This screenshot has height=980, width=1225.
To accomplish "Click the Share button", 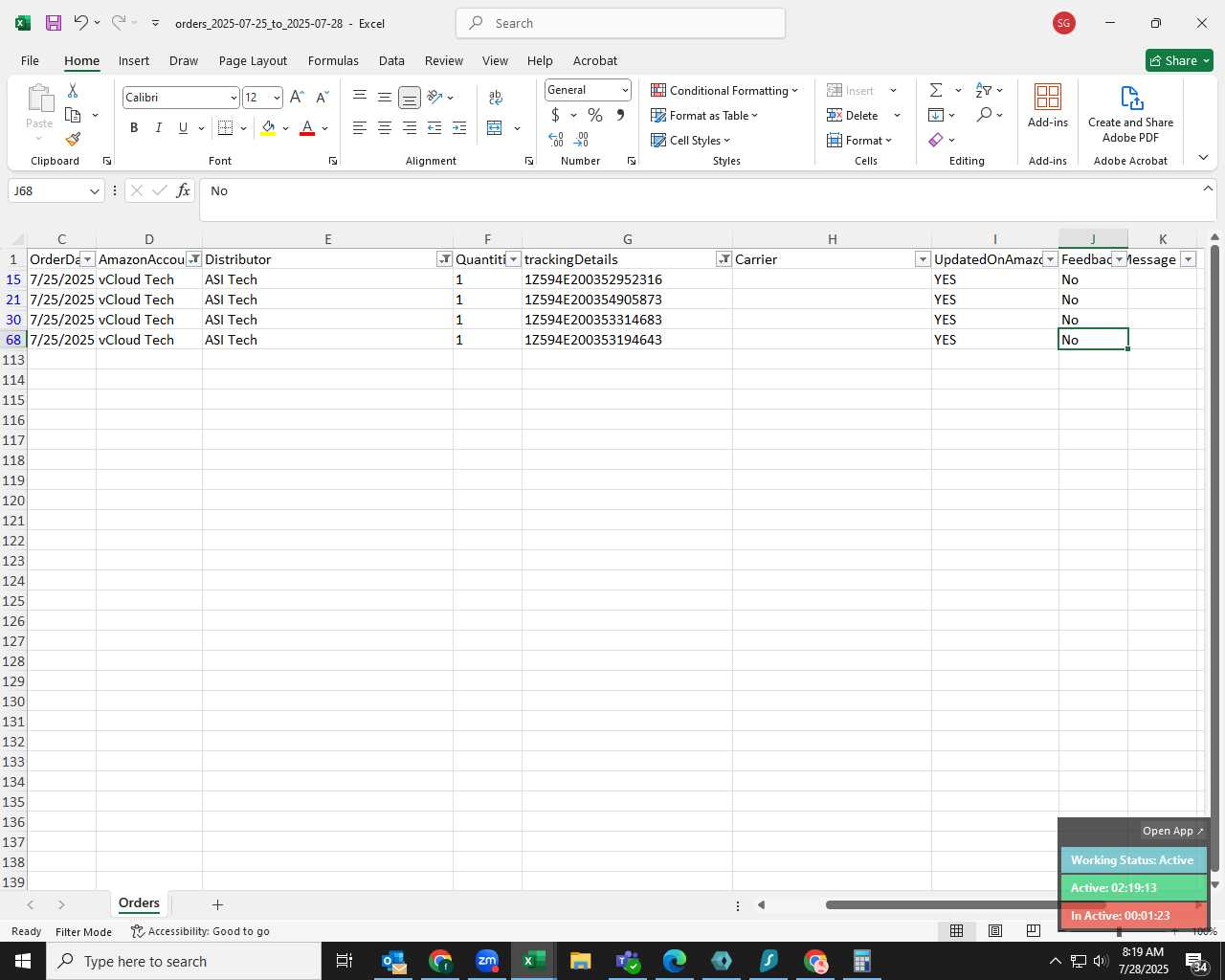I will tap(1179, 60).
